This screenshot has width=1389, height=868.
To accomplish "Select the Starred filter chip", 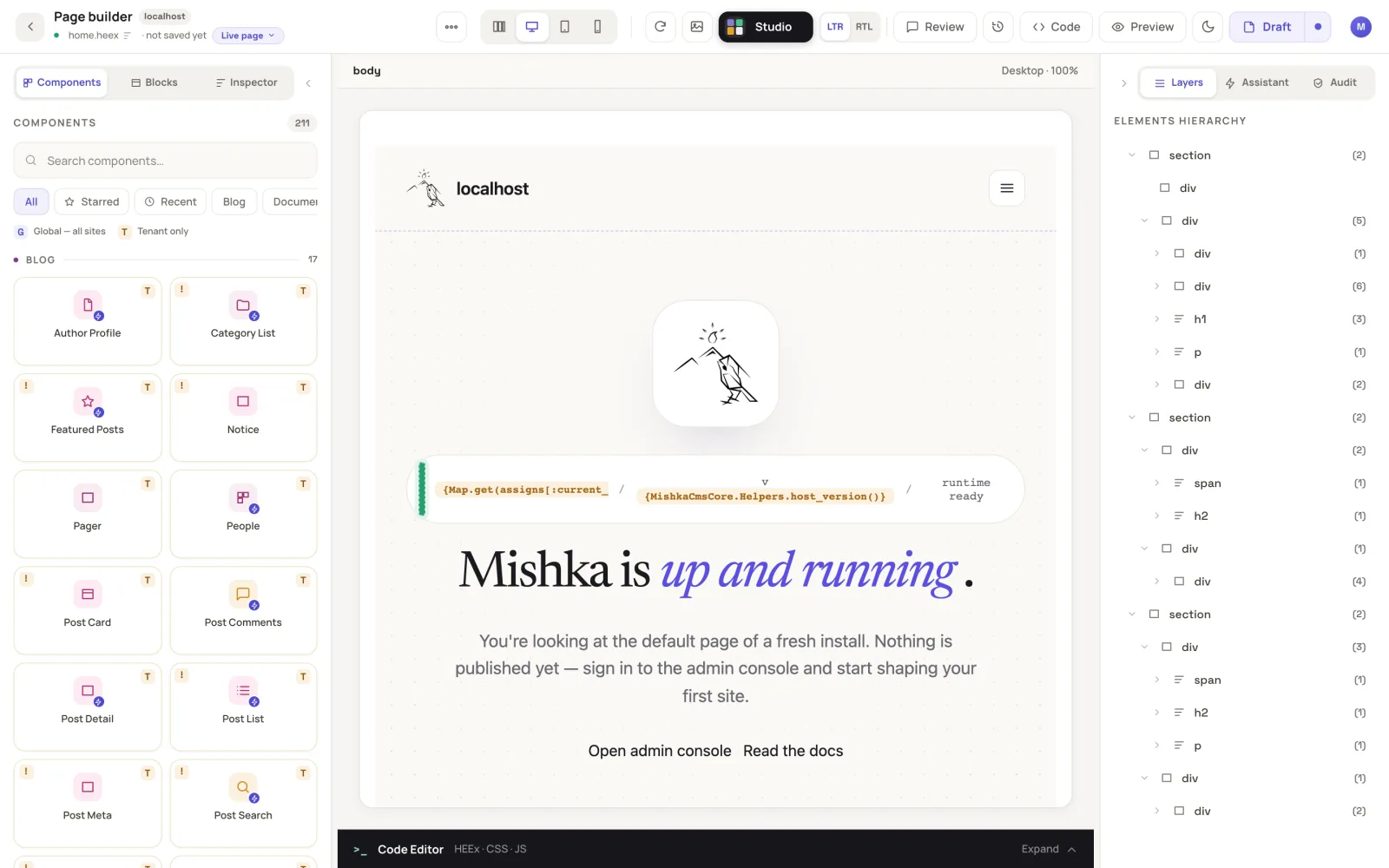I will tap(92, 201).
